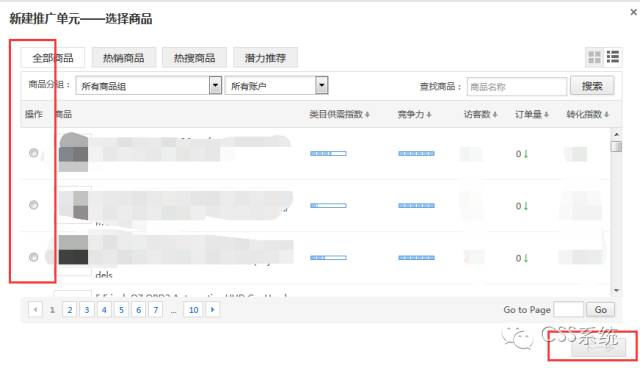Go to page 7

pyautogui.click(x=156, y=310)
